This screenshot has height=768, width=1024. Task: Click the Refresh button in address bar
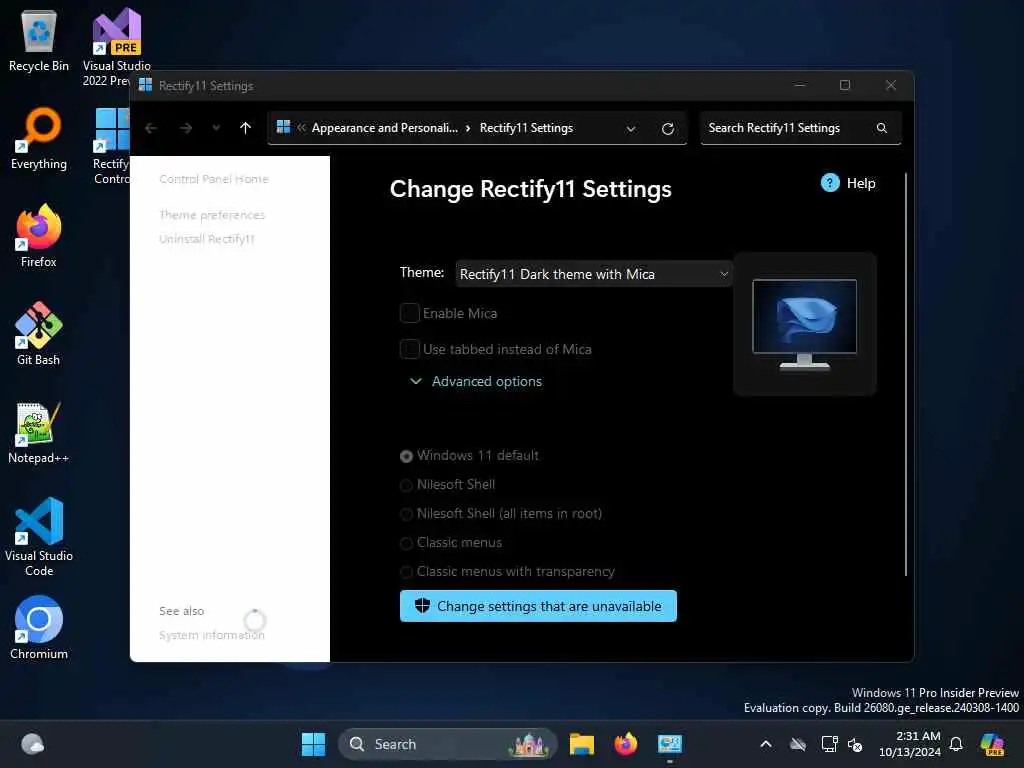click(667, 129)
